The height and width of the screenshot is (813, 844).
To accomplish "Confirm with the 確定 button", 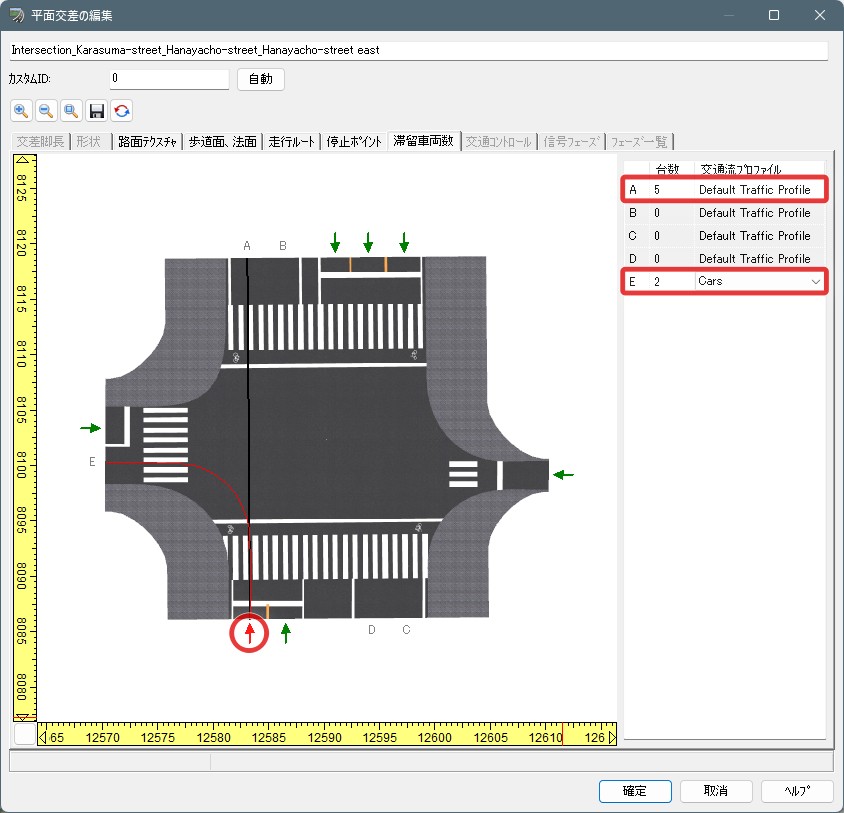I will [635, 791].
